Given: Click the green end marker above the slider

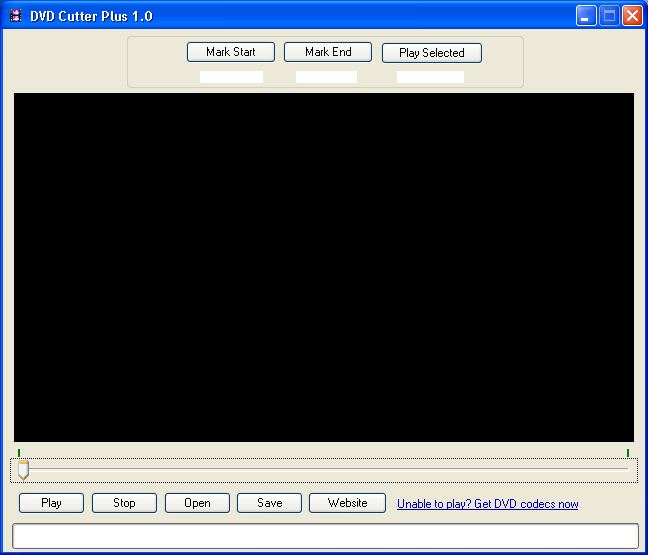Looking at the screenshot, I should [628, 453].
